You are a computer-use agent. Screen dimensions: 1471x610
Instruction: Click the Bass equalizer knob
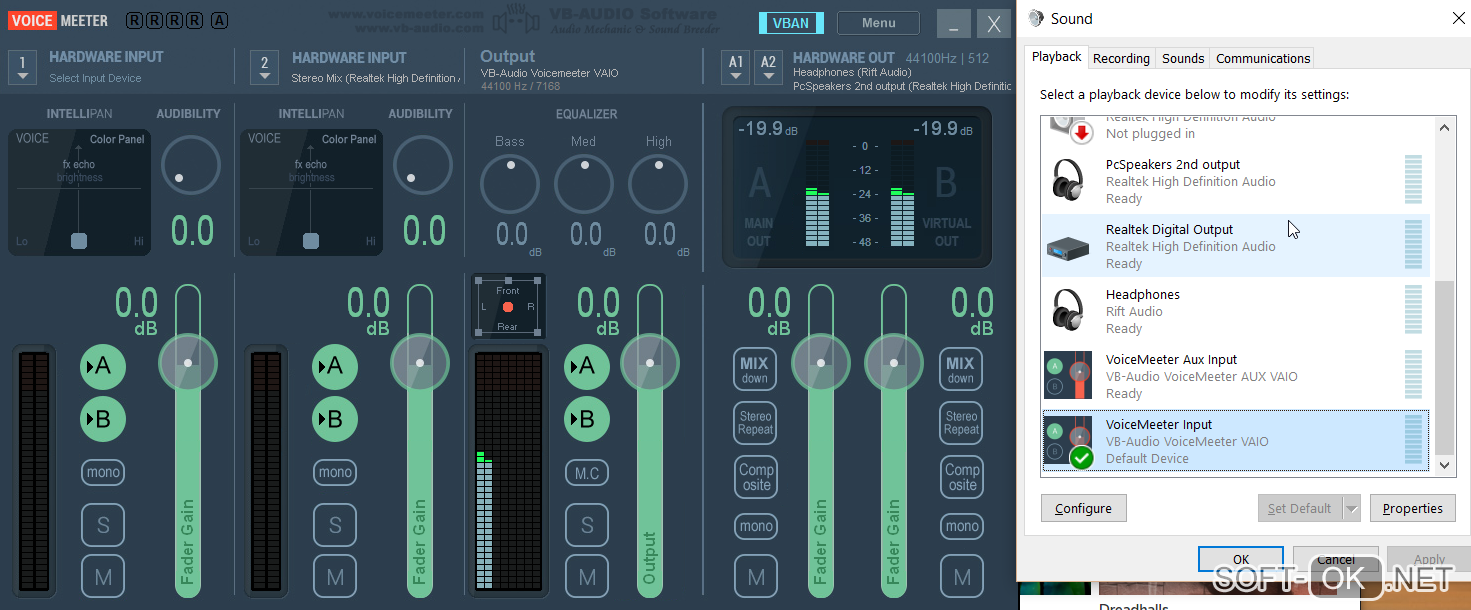510,184
